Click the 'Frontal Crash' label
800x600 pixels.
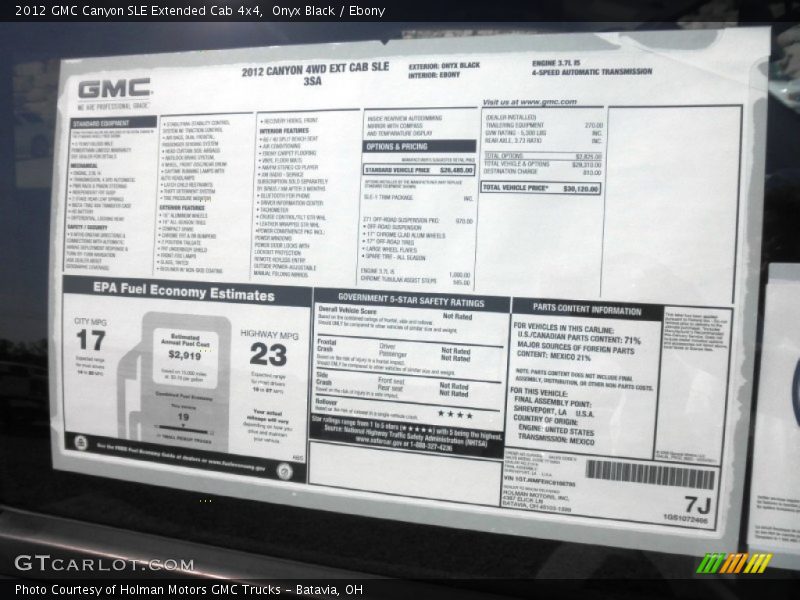point(327,345)
